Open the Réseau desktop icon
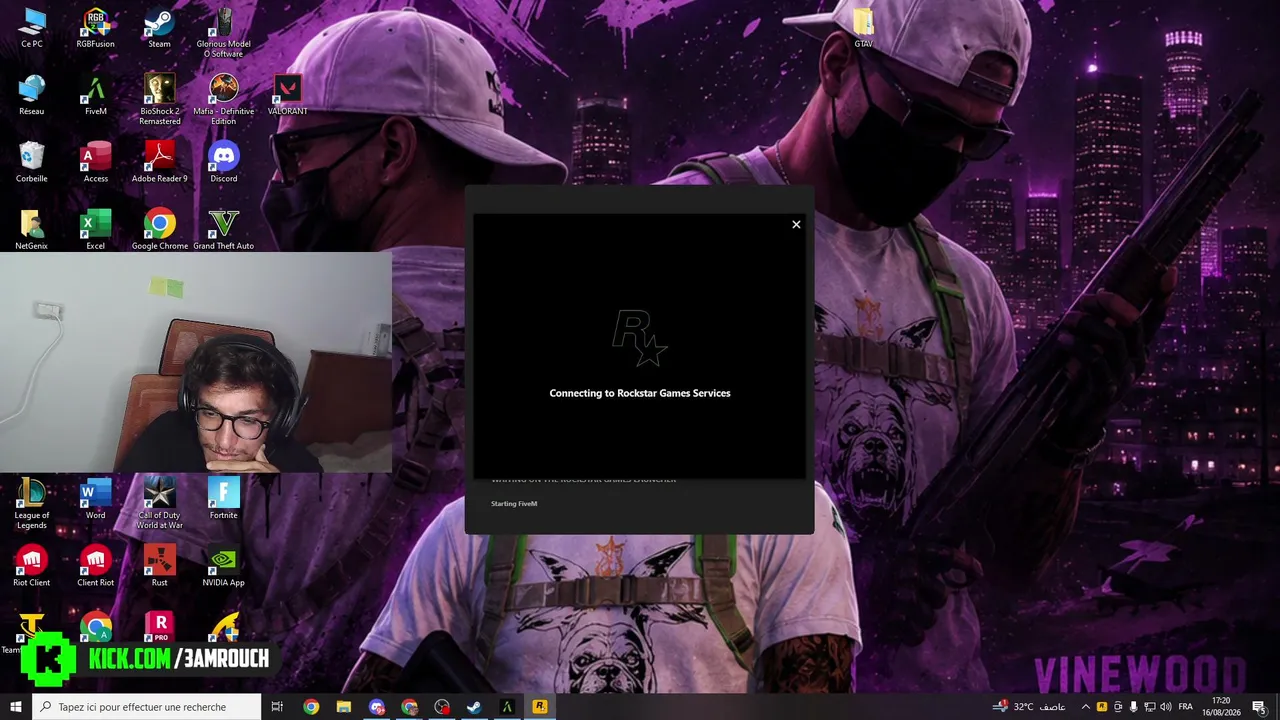The image size is (1280, 720). coord(32,95)
